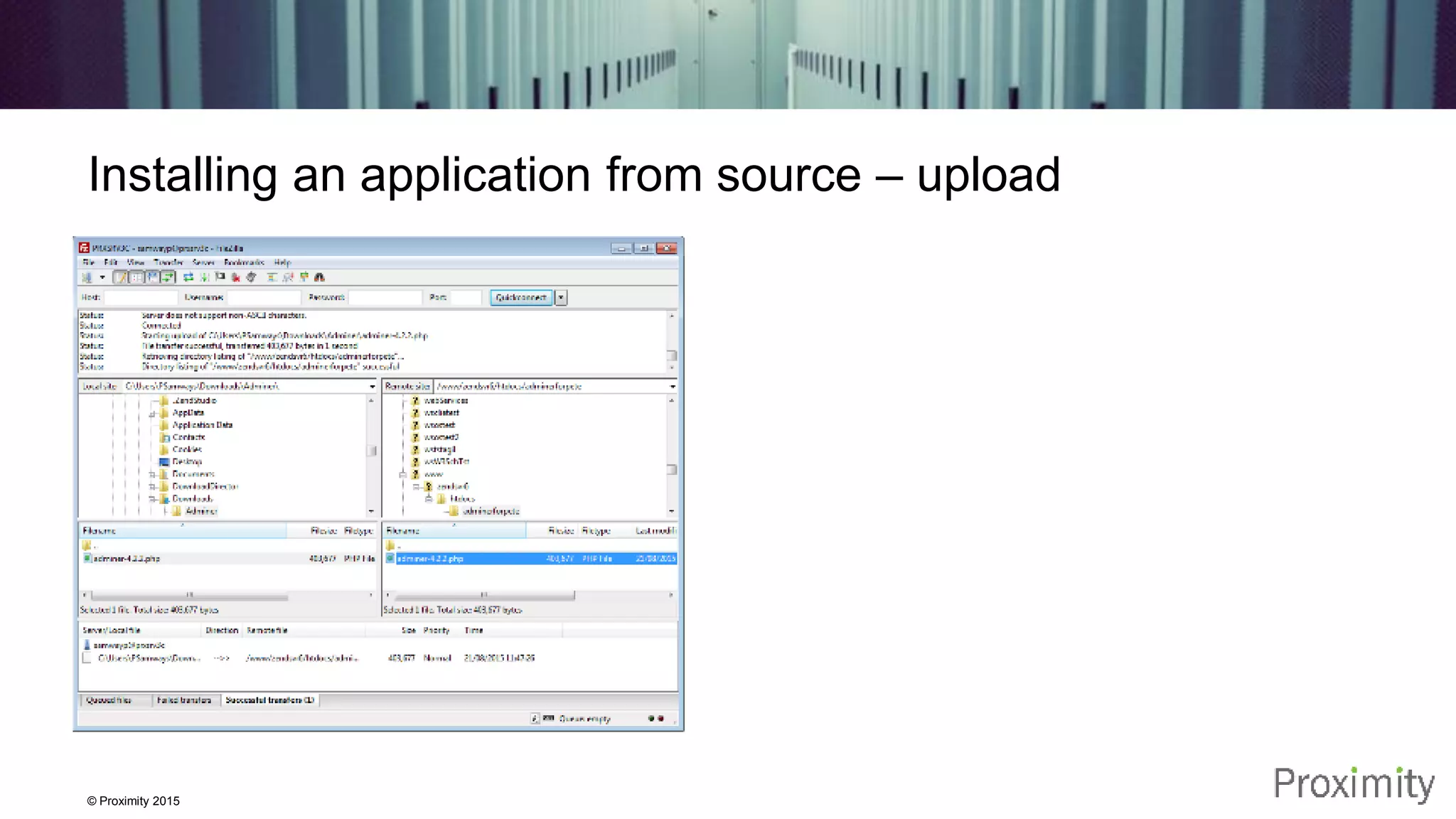Switch to Successful transfers tab
The height and width of the screenshot is (819, 1456).
(x=270, y=701)
